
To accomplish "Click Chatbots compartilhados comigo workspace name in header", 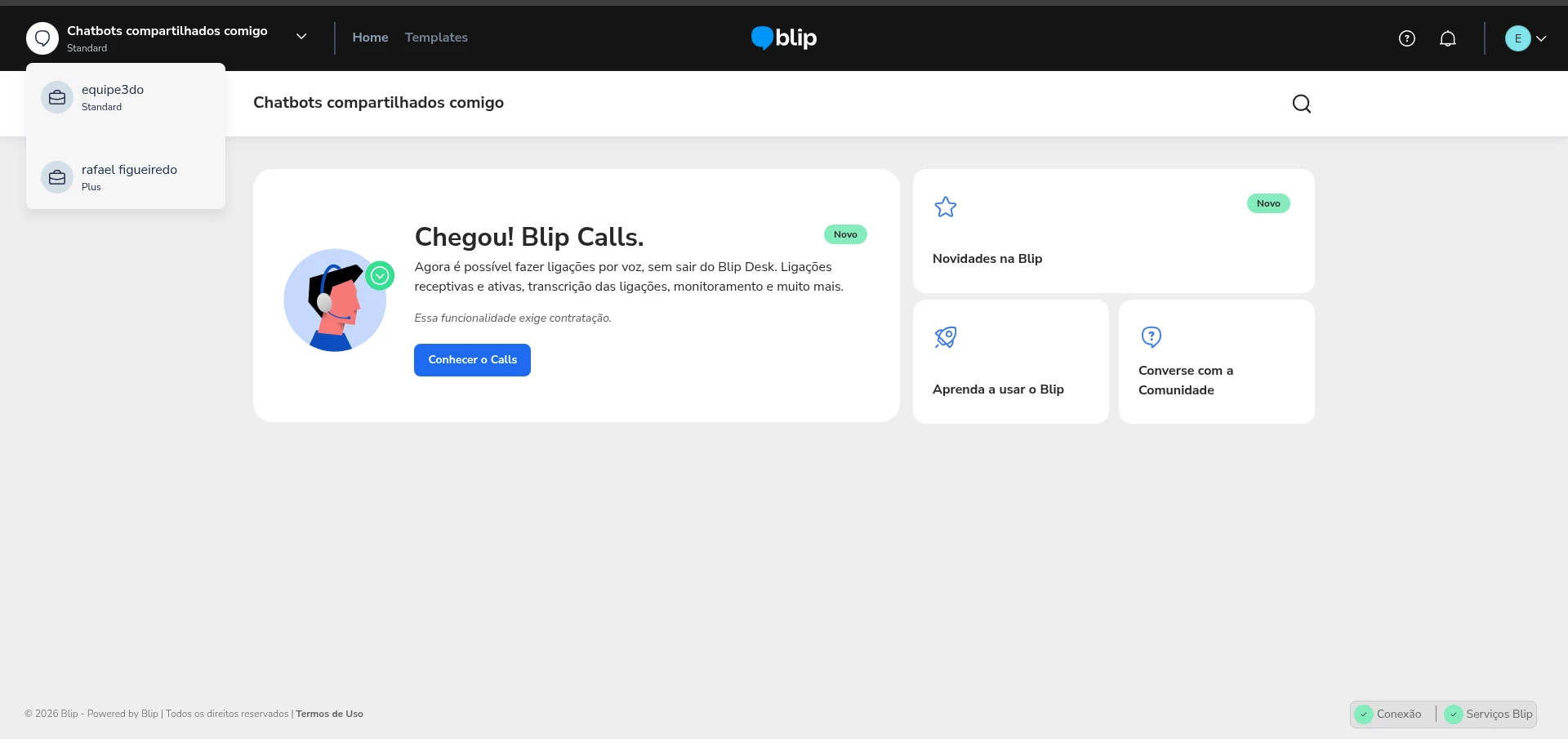I will coord(167,31).
